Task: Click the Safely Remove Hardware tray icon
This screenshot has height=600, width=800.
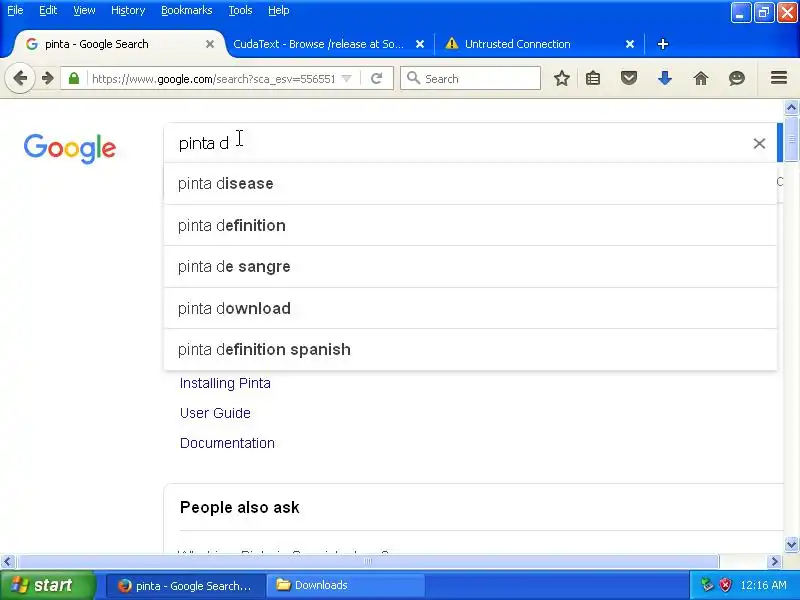Action: 707,585
